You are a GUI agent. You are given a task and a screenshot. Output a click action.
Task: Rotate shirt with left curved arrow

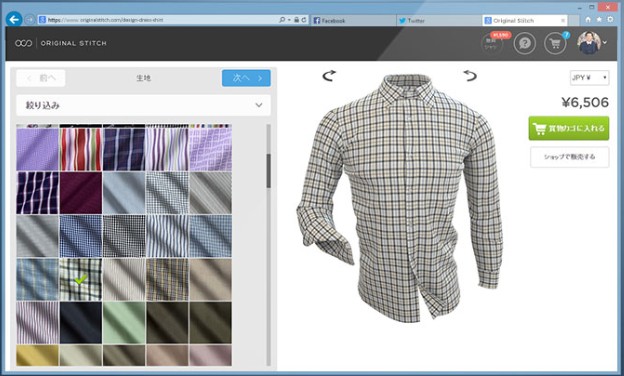(329, 75)
